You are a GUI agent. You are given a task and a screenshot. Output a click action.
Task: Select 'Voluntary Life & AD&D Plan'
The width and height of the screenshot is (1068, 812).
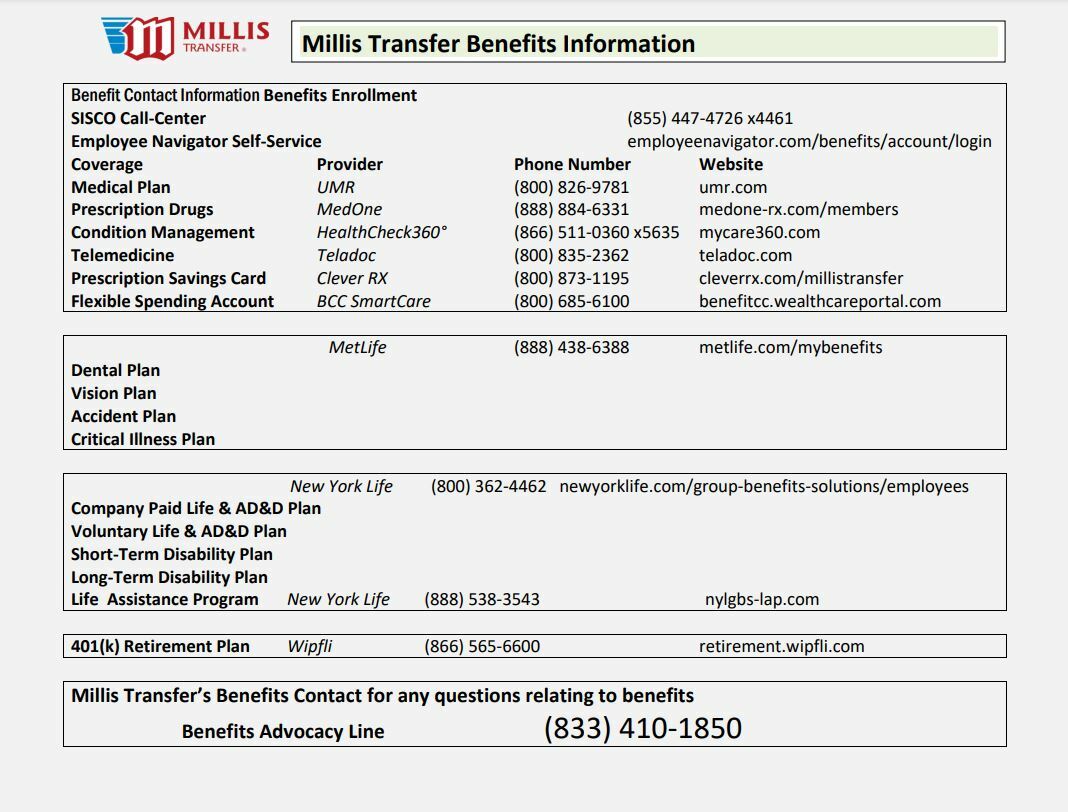coord(178,531)
